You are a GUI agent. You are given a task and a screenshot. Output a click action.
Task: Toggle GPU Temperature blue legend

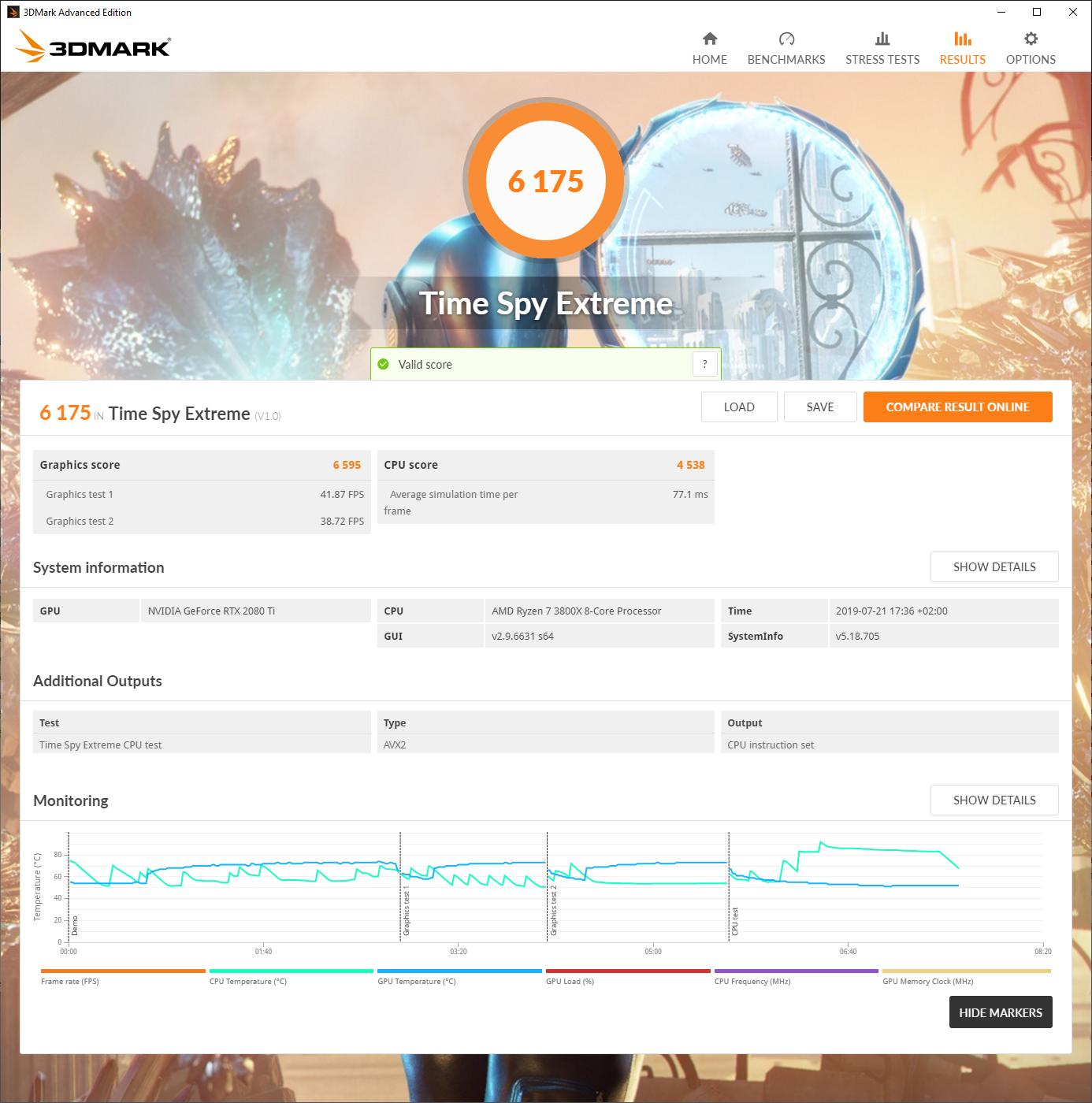click(459, 977)
